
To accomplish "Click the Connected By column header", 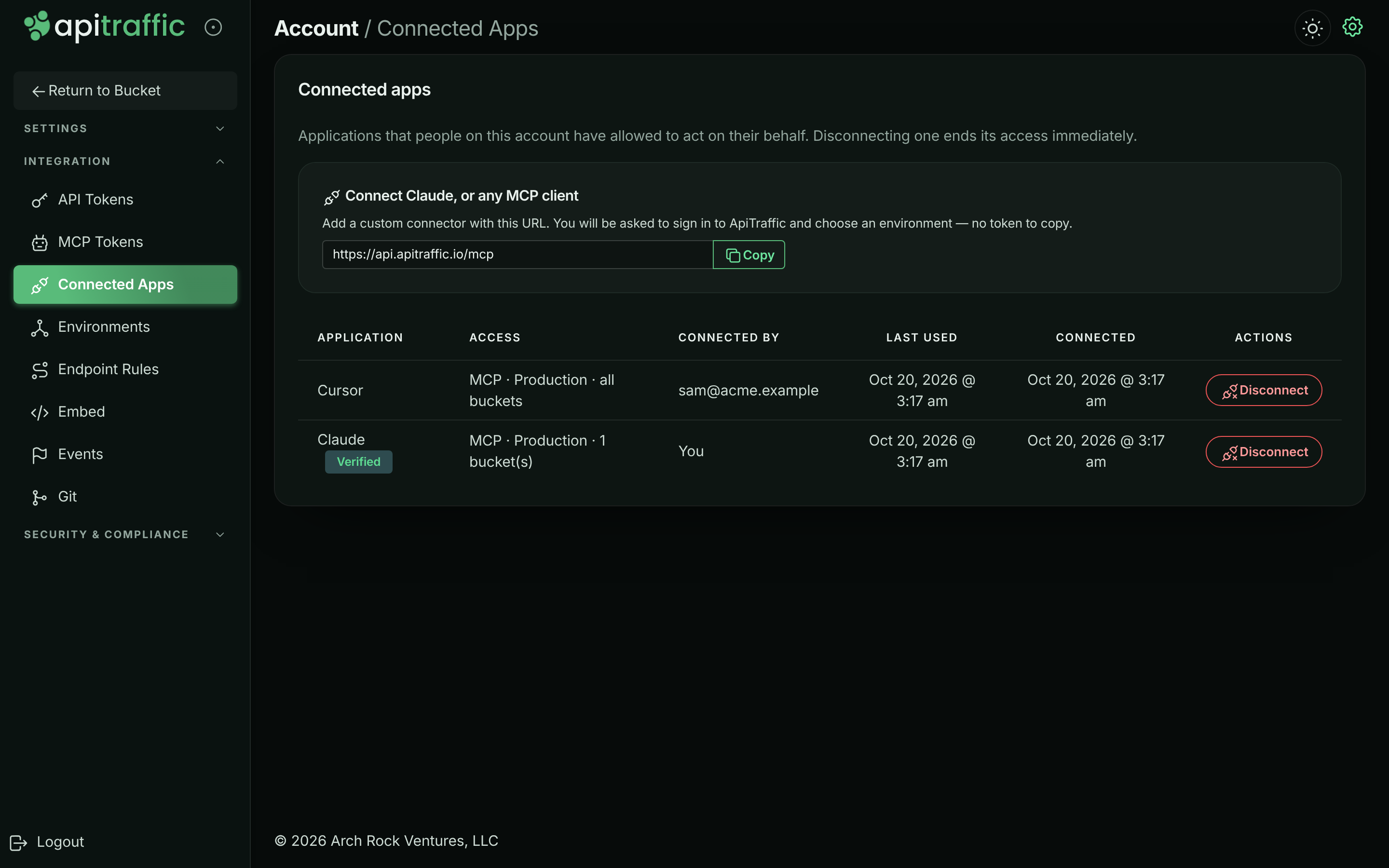I will pos(729,338).
